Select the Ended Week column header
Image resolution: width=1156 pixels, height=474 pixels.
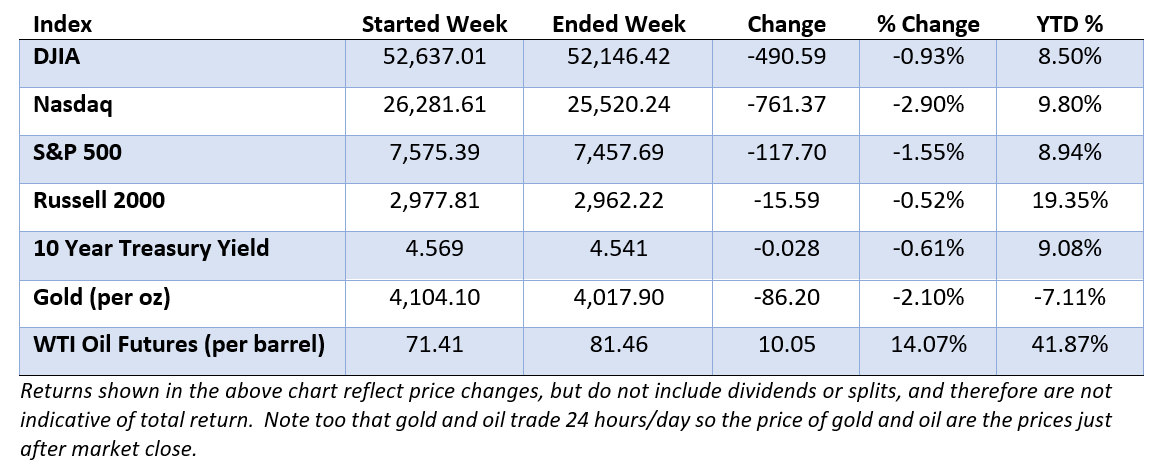(619, 24)
